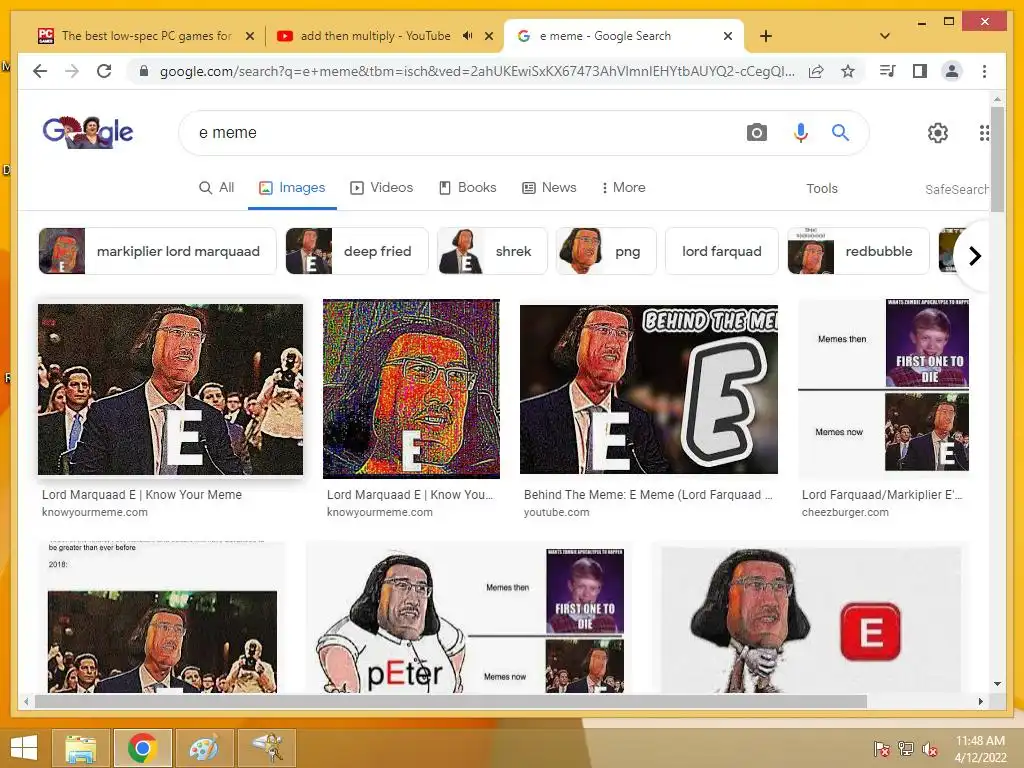Click the Google doodle logo

click(88, 131)
